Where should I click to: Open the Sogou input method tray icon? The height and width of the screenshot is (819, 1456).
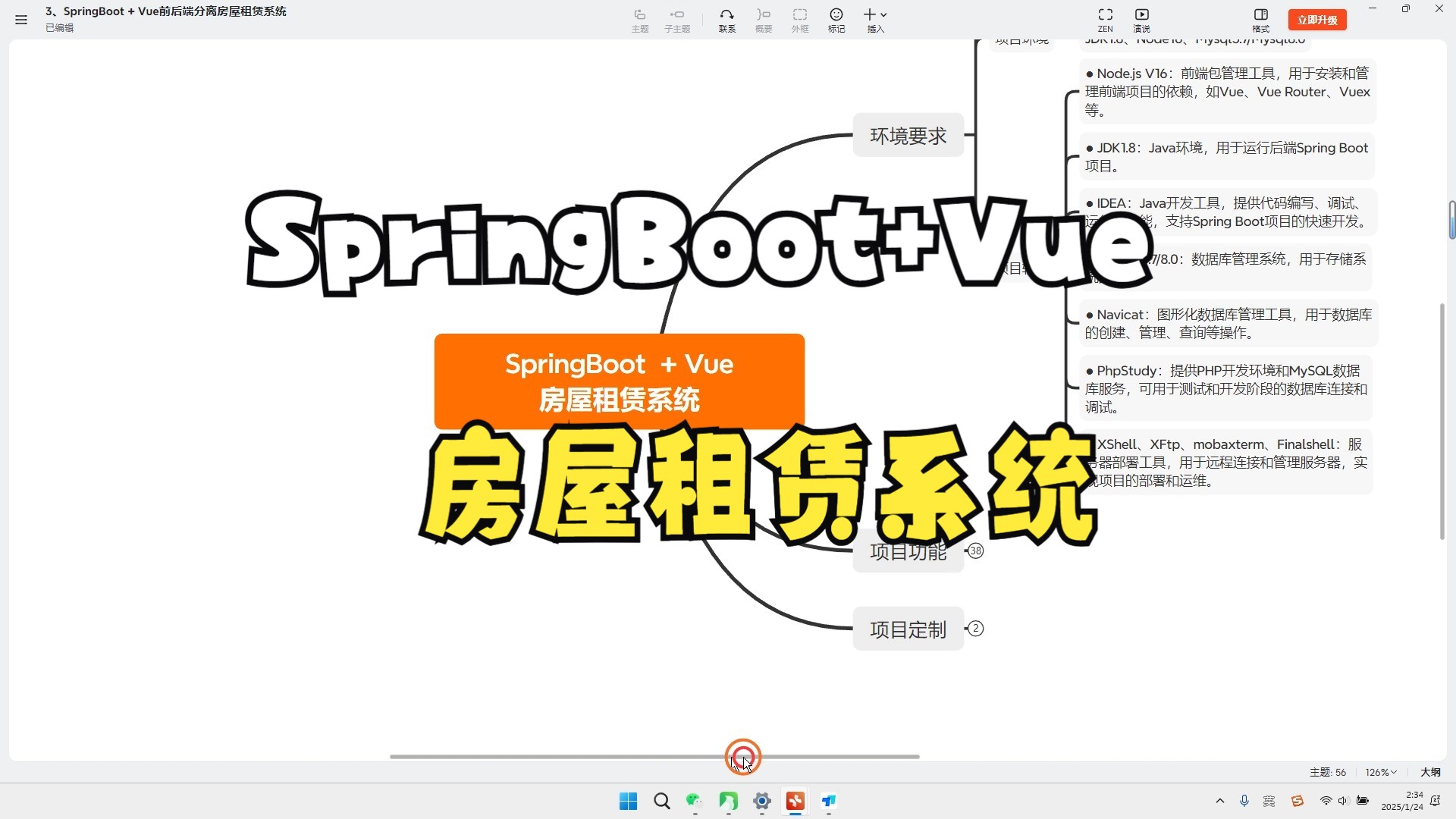pyautogui.click(x=1298, y=802)
